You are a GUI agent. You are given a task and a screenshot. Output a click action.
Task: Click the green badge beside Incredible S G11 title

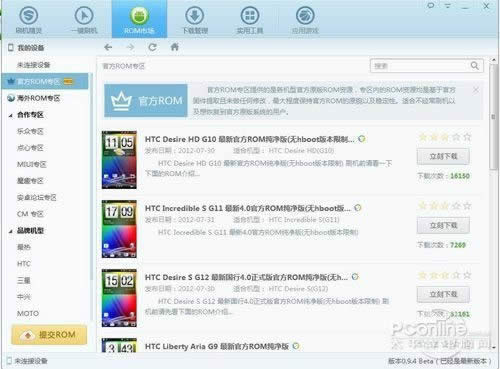click(x=358, y=208)
